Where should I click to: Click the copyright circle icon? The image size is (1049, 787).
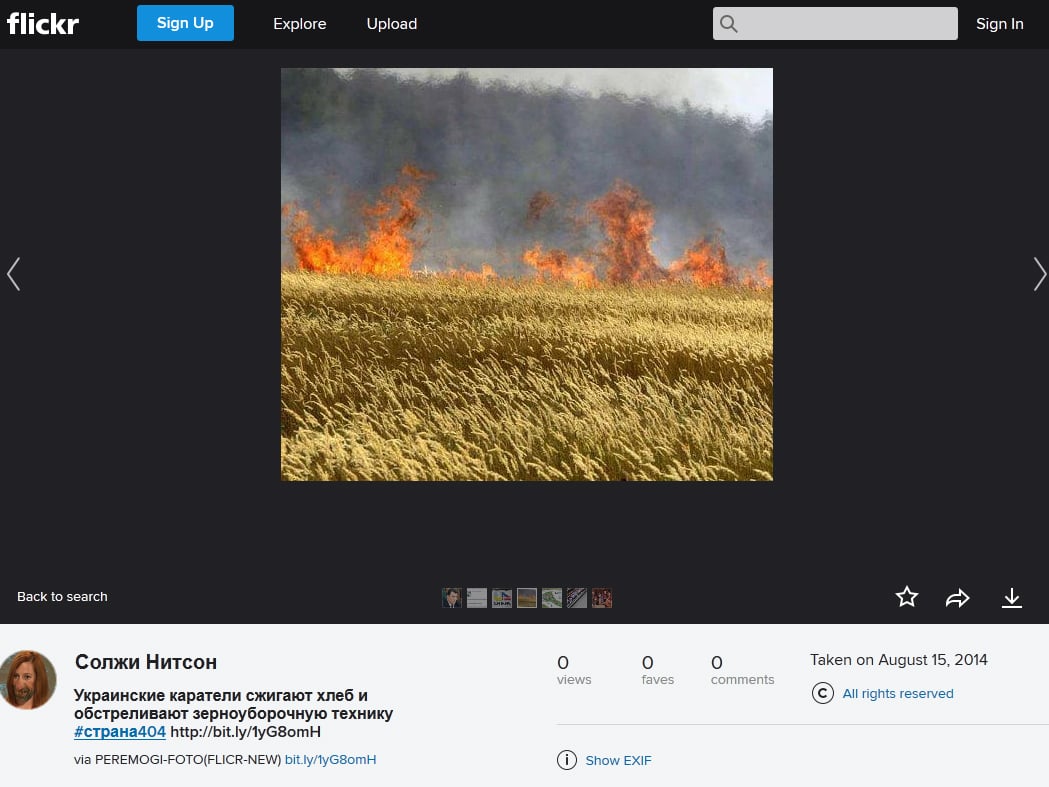(x=823, y=693)
